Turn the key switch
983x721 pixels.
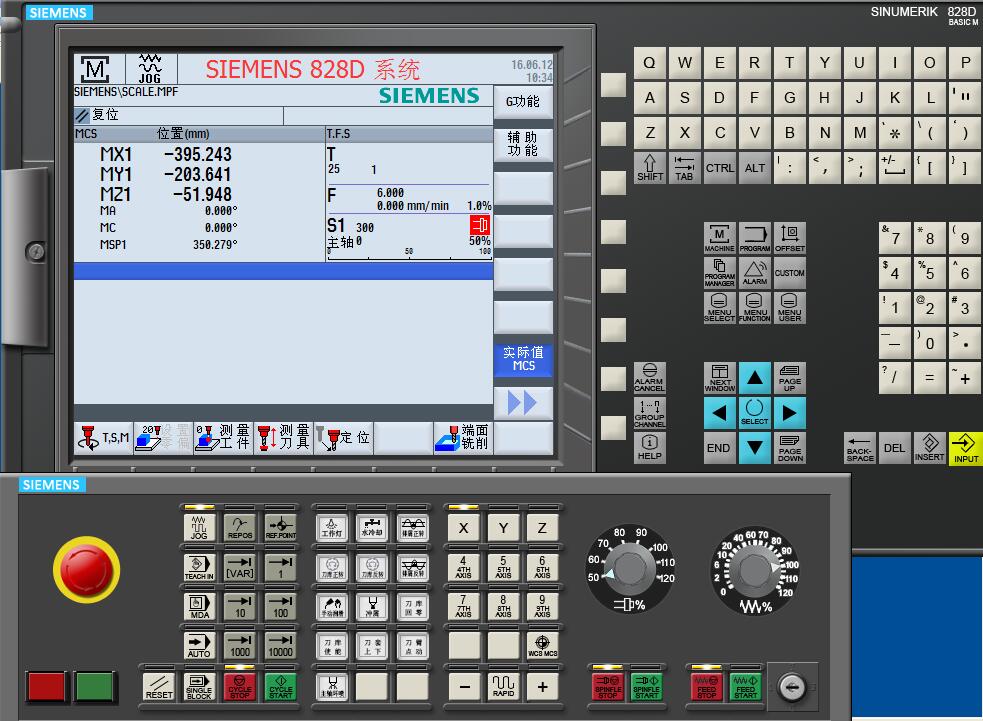tap(792, 687)
